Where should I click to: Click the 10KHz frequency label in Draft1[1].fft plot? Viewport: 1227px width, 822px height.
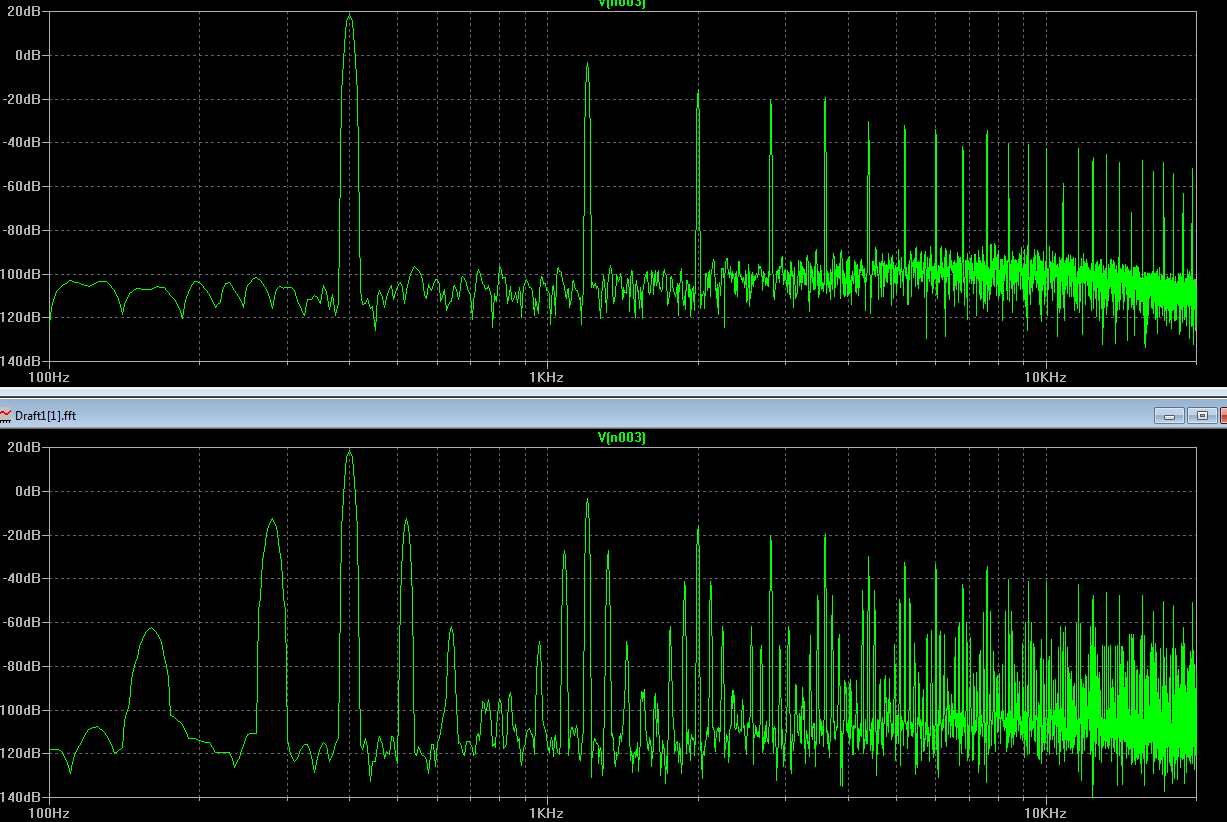[1045, 814]
